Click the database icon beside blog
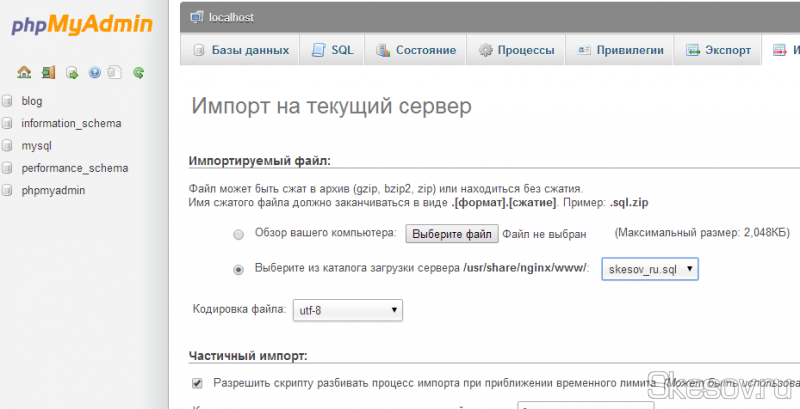 click(7, 101)
